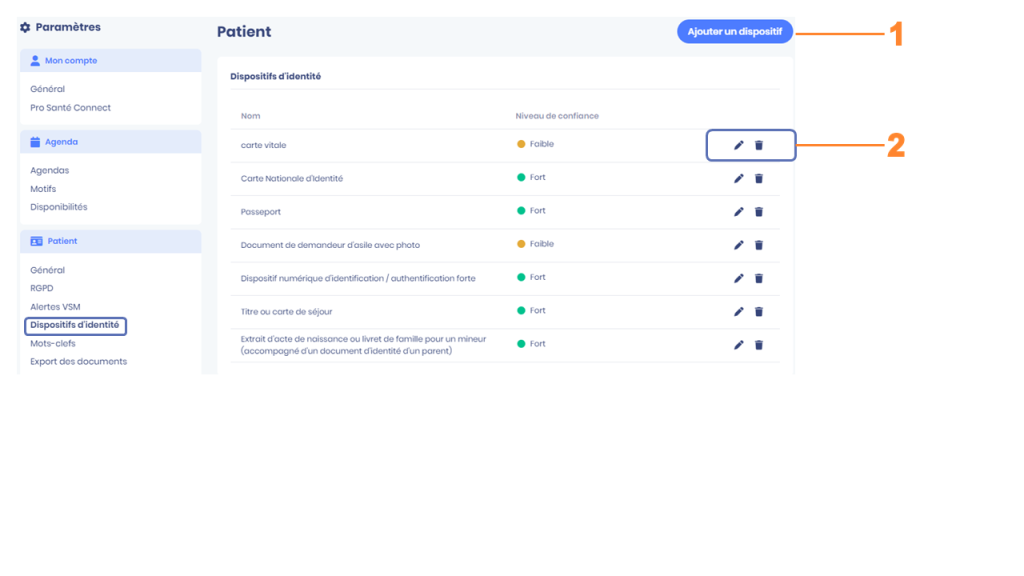Edit Document de demandeur d'asile entry
The width and height of the screenshot is (1024, 576).
(x=739, y=245)
